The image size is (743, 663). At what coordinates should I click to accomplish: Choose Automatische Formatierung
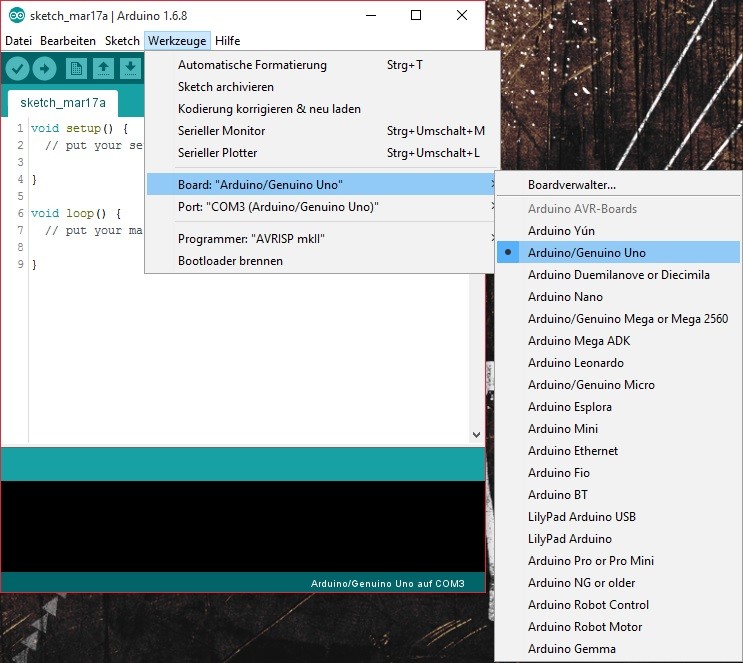pos(321,64)
